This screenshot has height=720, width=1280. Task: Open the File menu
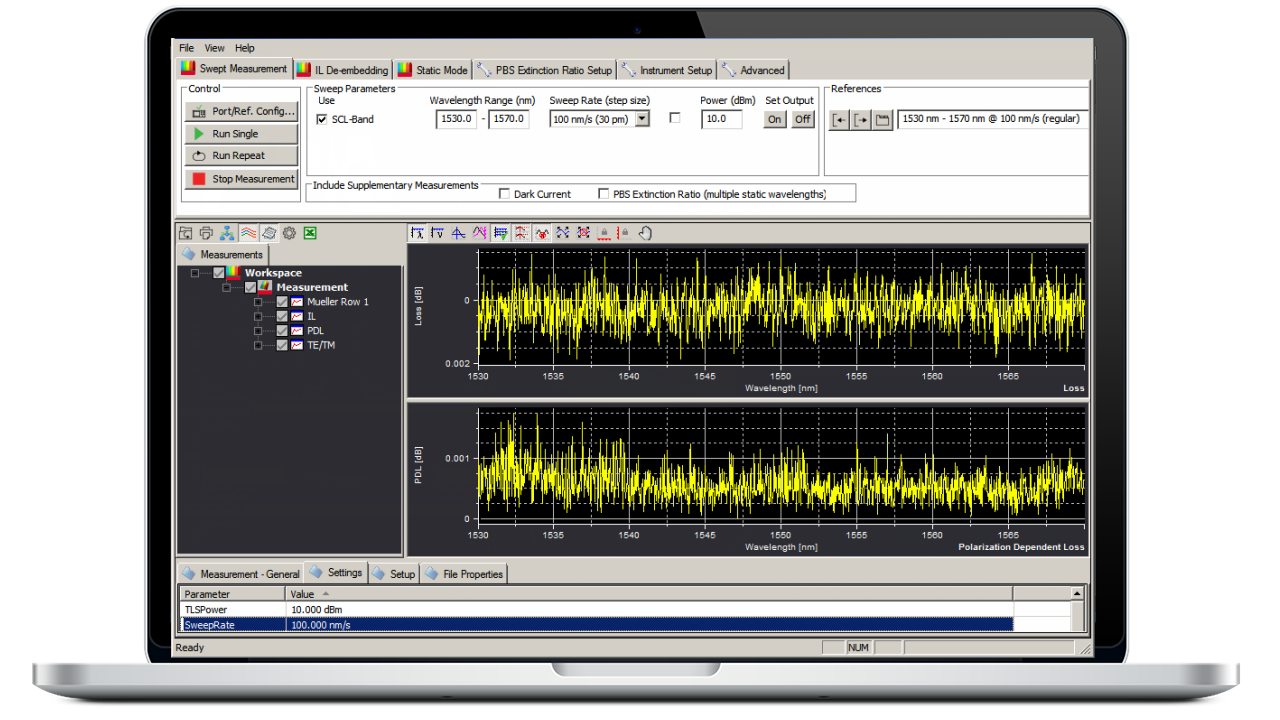[x=186, y=48]
